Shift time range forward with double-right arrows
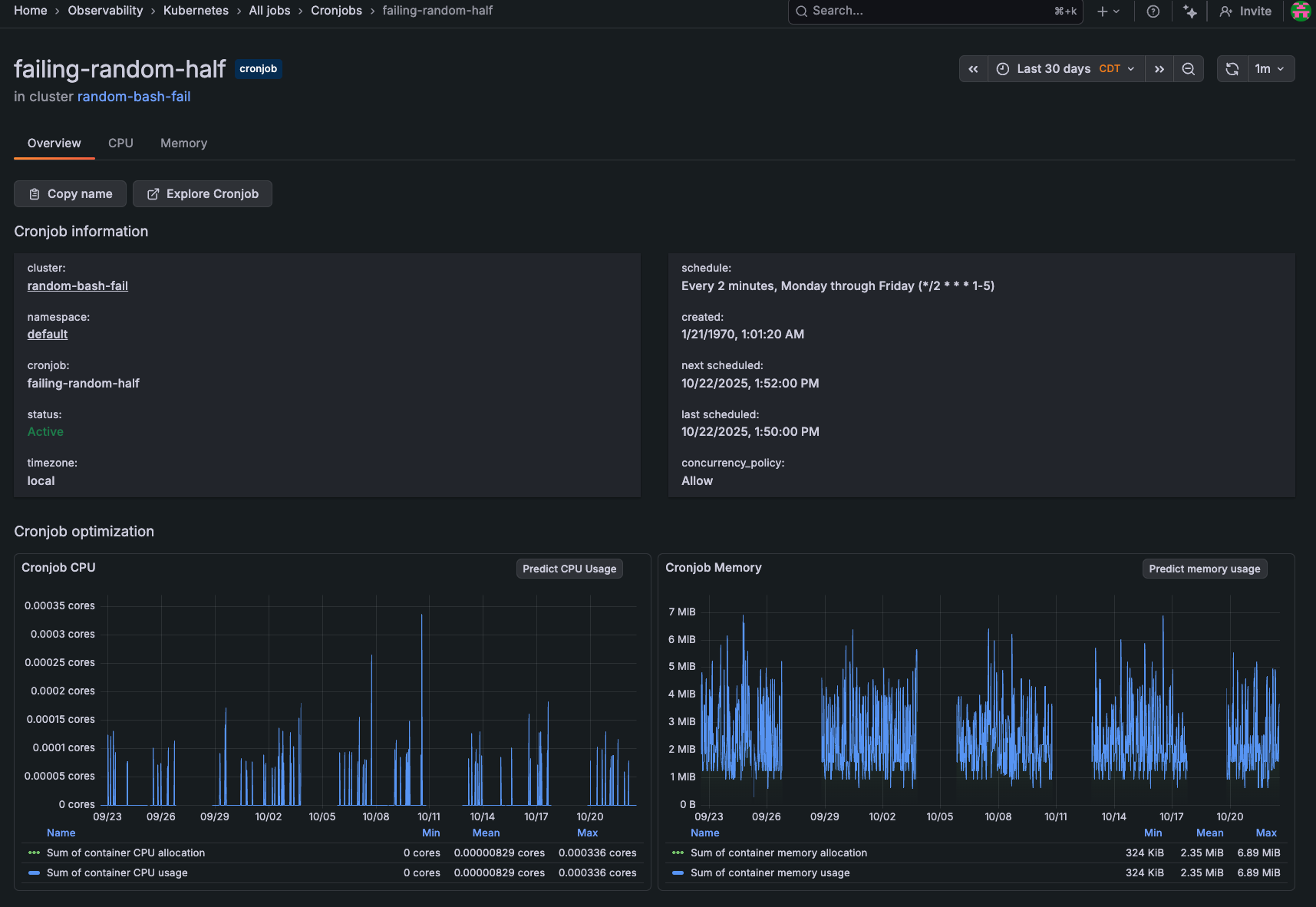 [1159, 69]
